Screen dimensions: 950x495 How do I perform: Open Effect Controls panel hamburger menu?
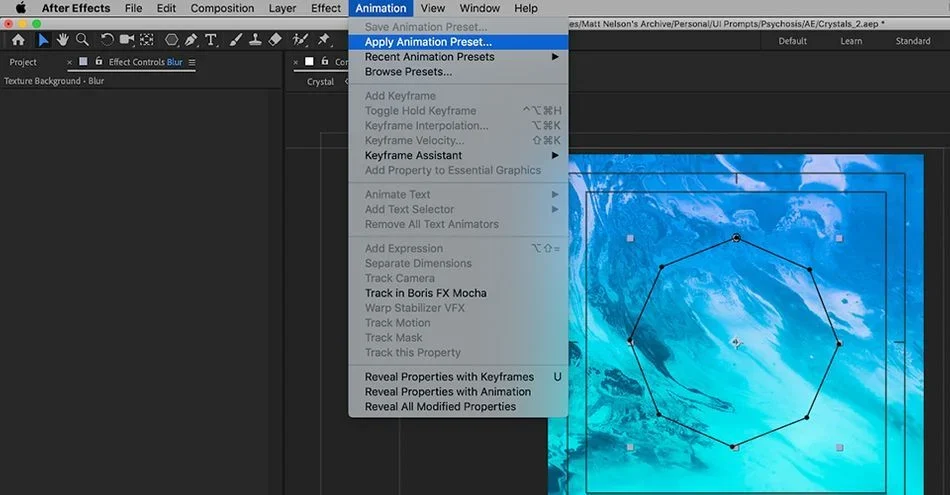[x=192, y=62]
